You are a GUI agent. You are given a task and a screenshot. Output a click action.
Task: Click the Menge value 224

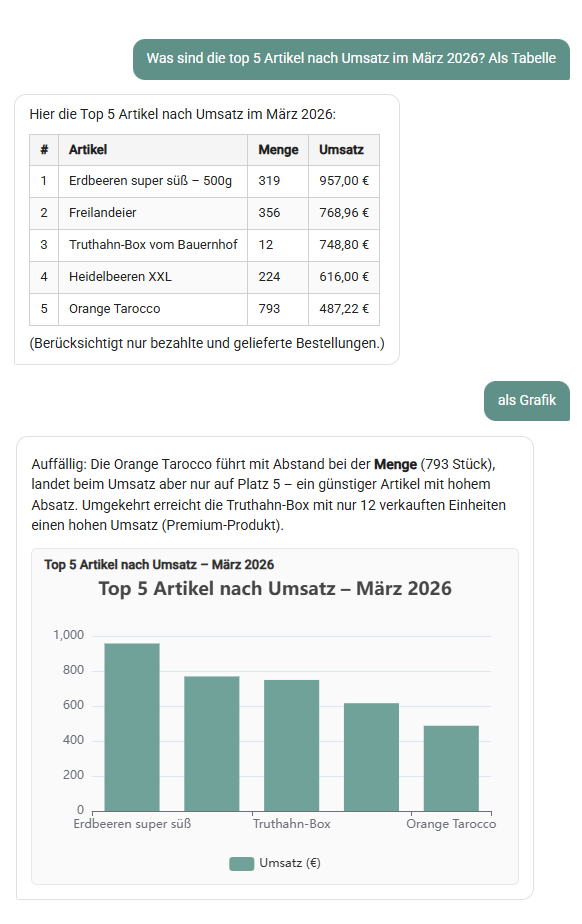click(x=278, y=277)
